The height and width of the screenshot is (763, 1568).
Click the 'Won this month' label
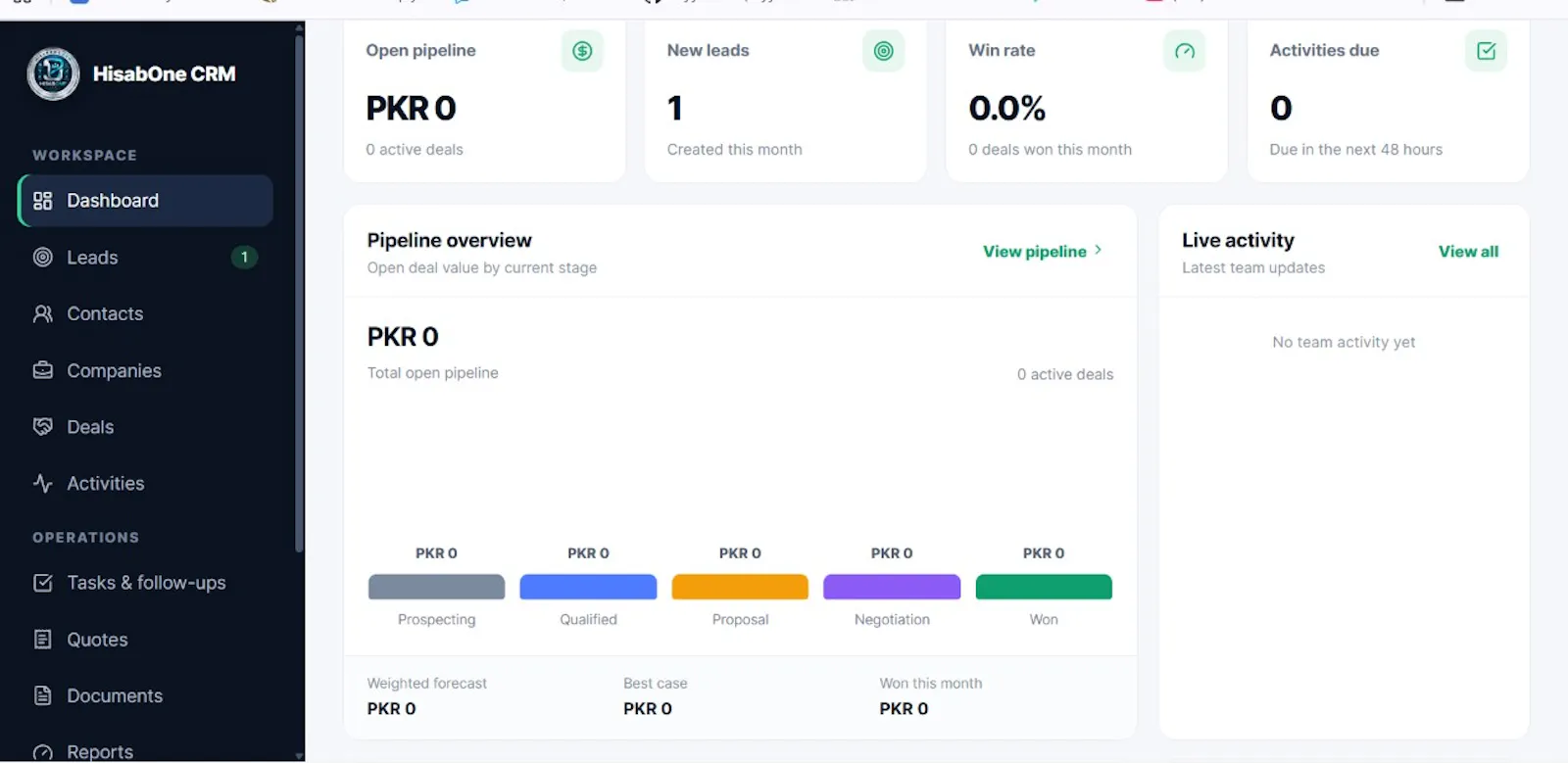(x=930, y=684)
